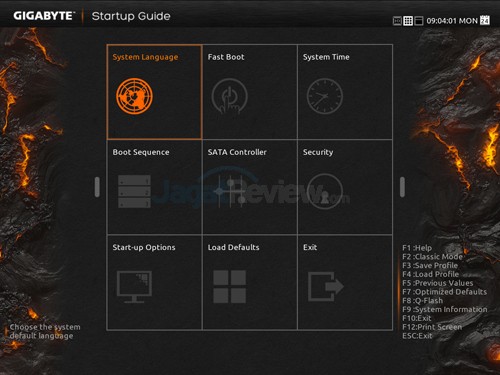500x375 pixels.
Task: Click the ESC:Exit shortcut
Action: point(417,336)
